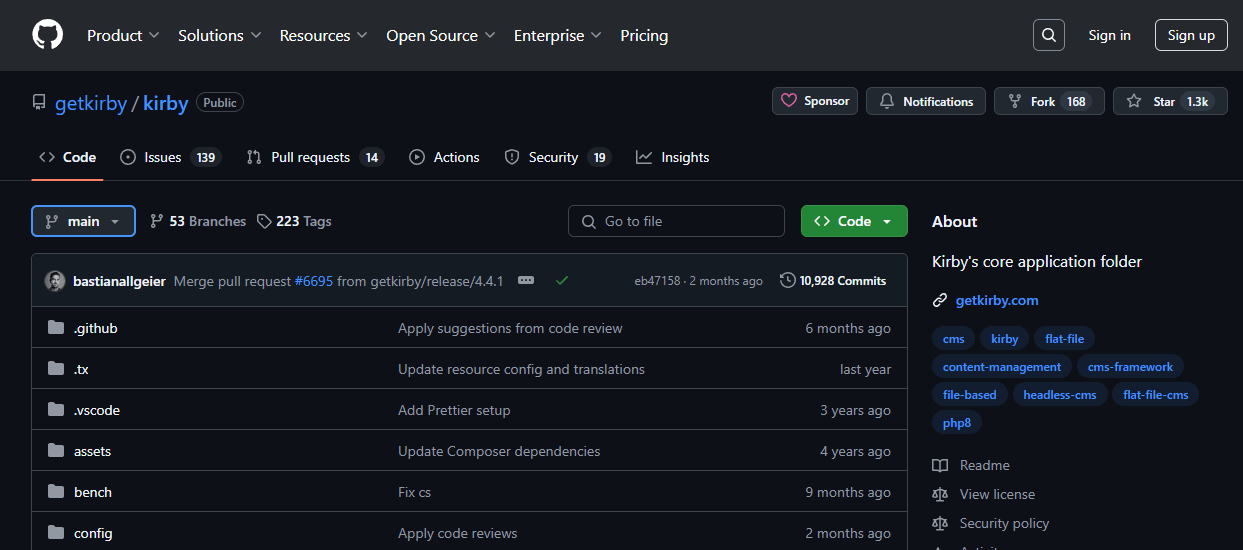The height and width of the screenshot is (550, 1243).
Task: Open the search magnifier button
Action: [1048, 35]
